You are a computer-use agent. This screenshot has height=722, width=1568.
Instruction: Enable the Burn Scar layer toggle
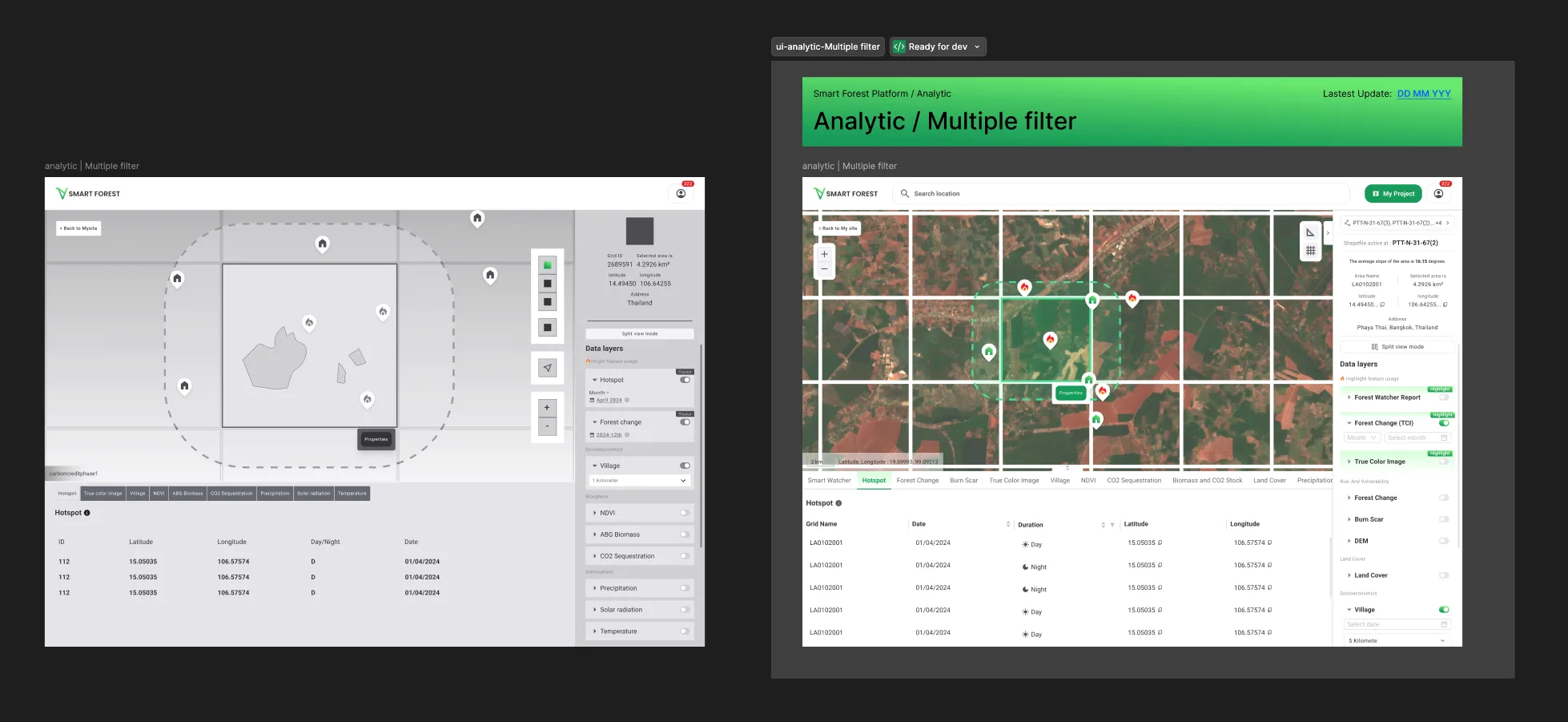click(x=1444, y=519)
